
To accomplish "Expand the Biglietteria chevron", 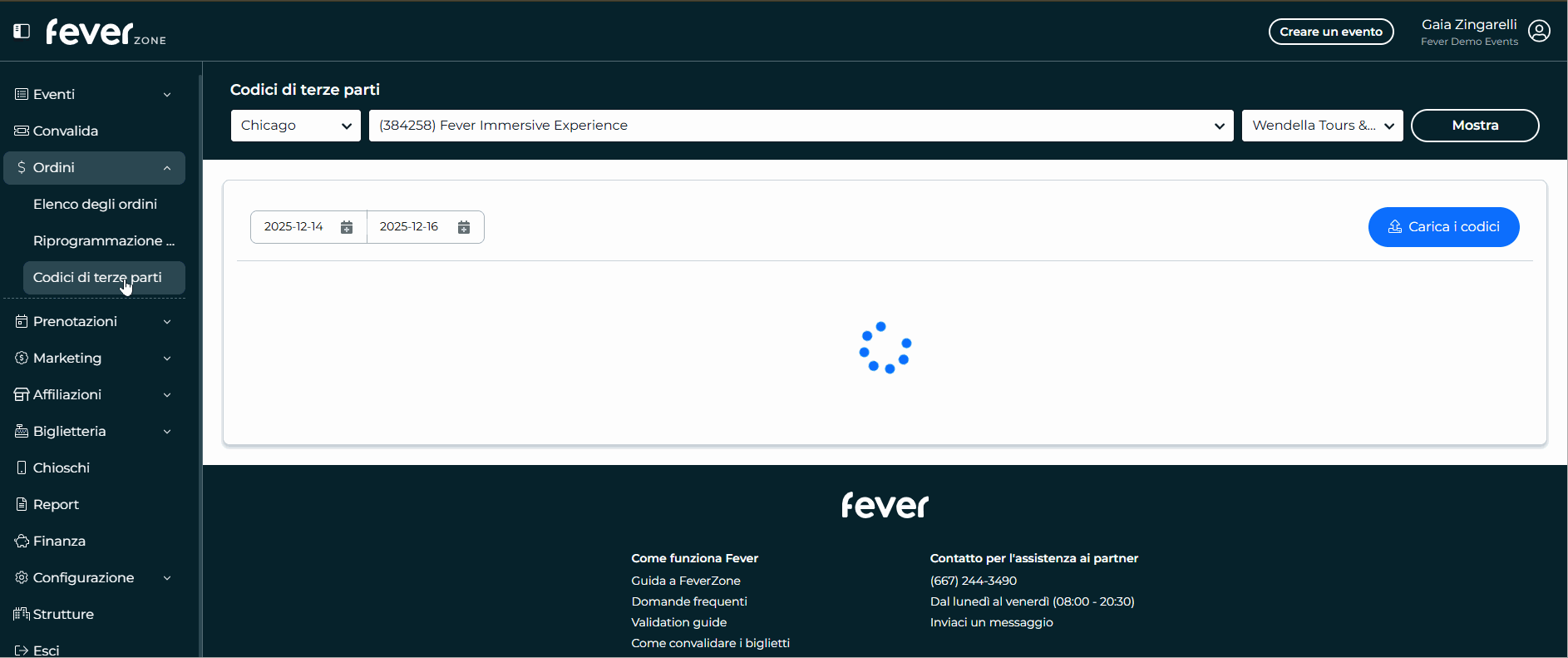I will (167, 432).
